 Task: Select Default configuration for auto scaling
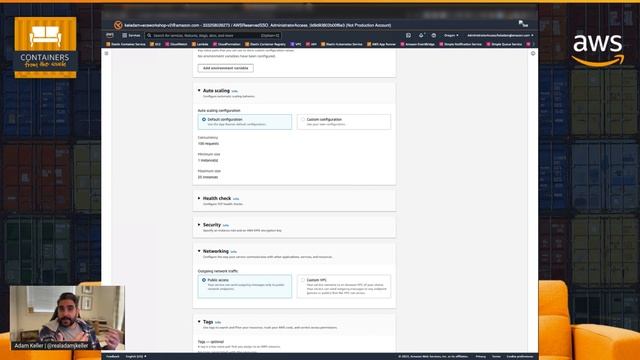[x=245, y=122]
